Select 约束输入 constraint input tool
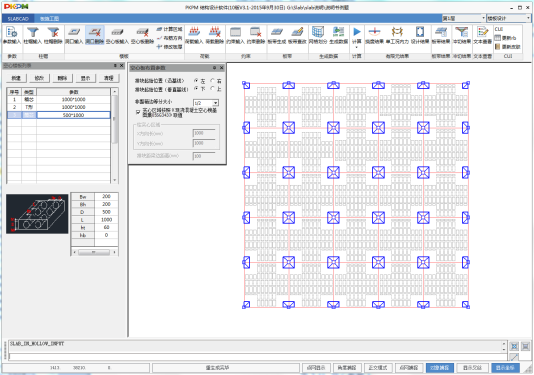 [x=235, y=35]
